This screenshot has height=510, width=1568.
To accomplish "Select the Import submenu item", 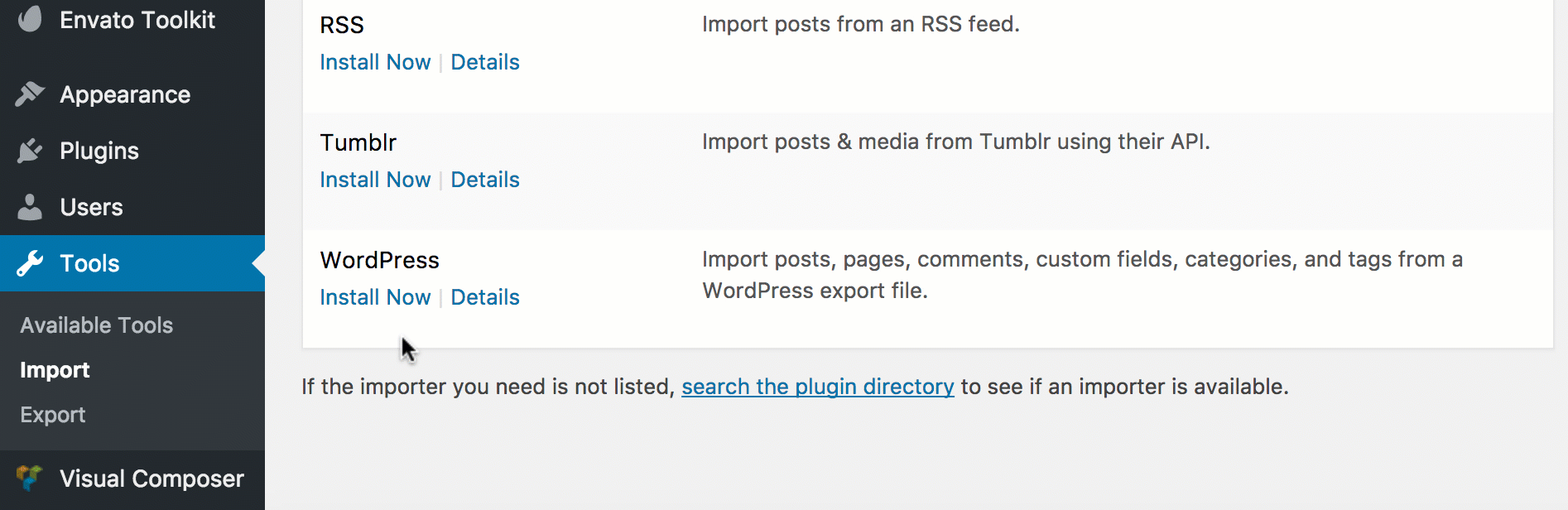I will [x=55, y=370].
